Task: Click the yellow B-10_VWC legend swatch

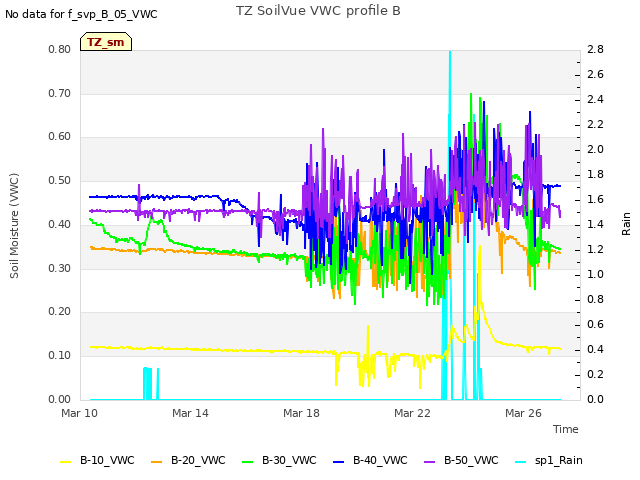Action: (66, 461)
